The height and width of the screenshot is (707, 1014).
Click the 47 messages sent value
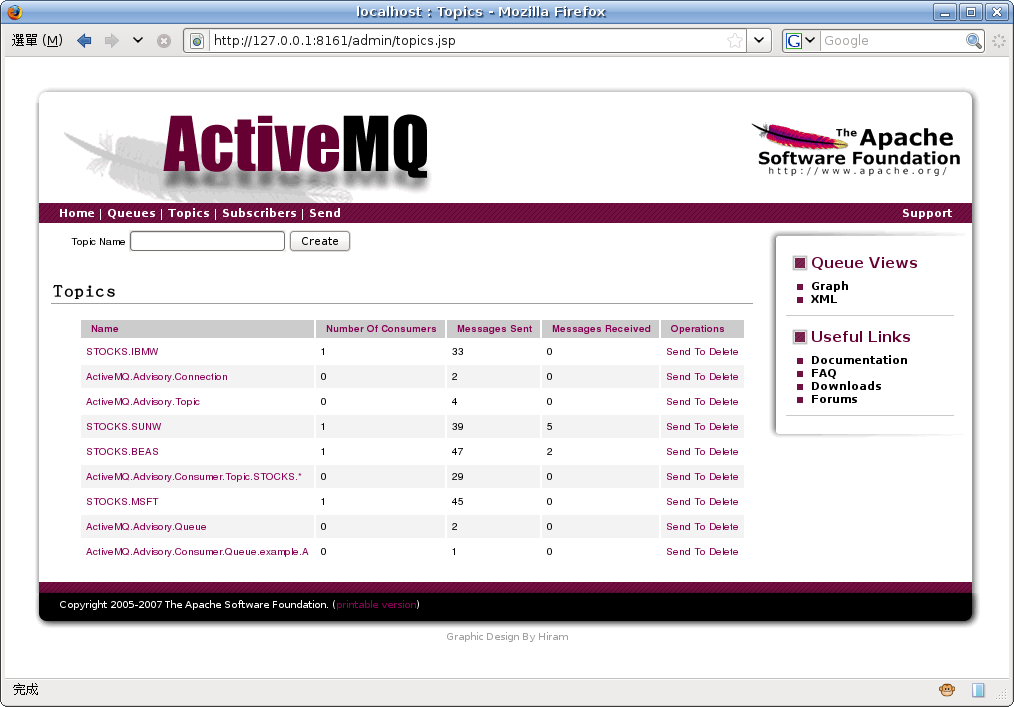click(457, 451)
